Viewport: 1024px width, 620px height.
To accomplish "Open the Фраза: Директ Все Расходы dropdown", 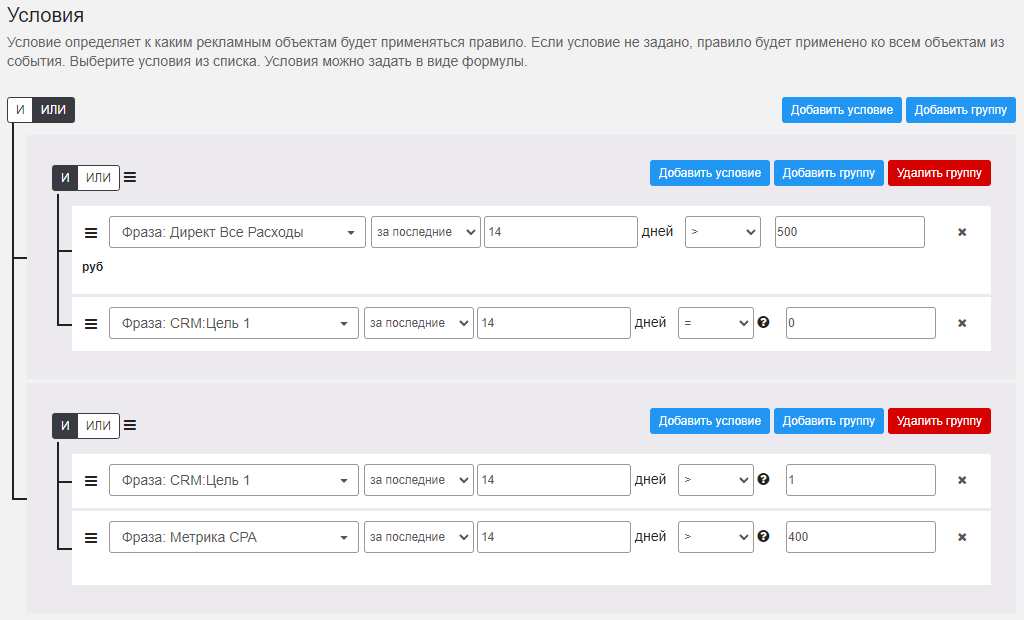I will click(237, 232).
